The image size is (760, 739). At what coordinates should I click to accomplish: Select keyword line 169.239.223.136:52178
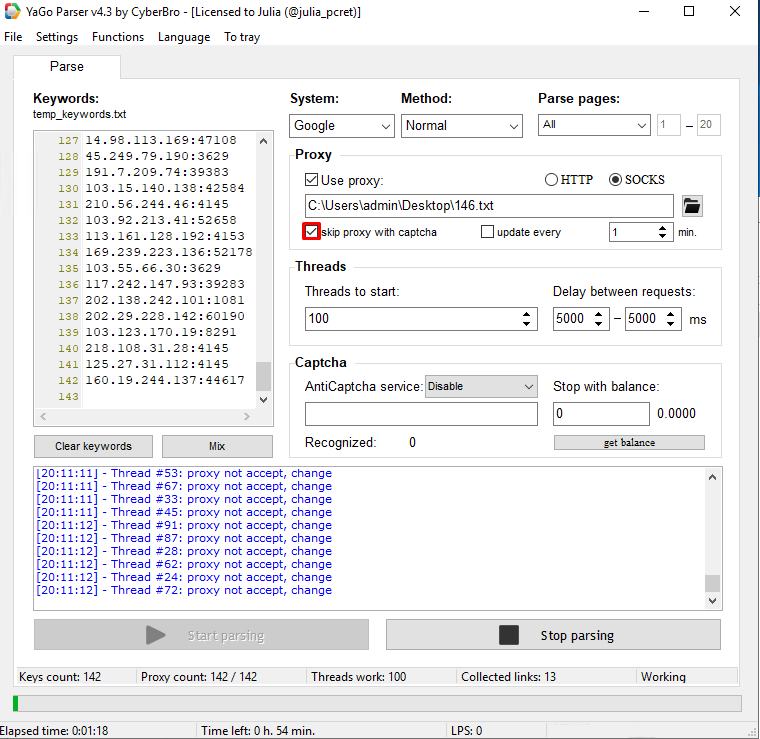[169, 252]
